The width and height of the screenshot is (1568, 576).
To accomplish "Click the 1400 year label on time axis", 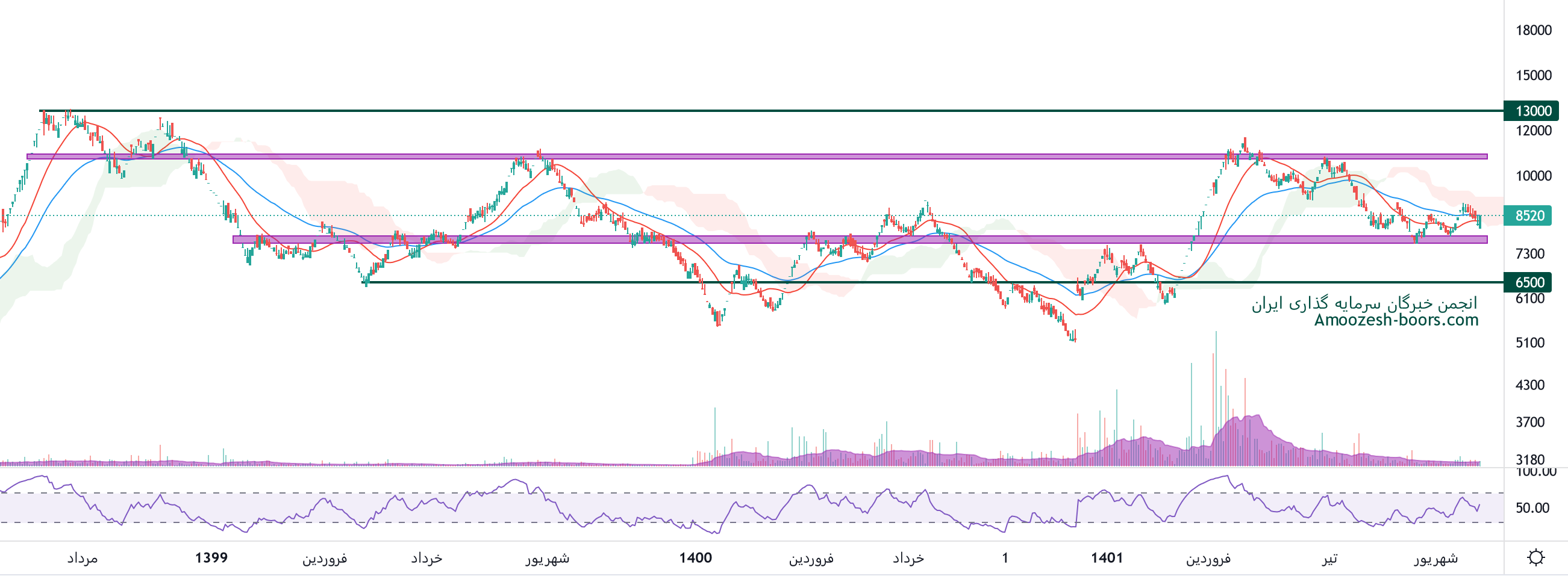I will coord(695,558).
